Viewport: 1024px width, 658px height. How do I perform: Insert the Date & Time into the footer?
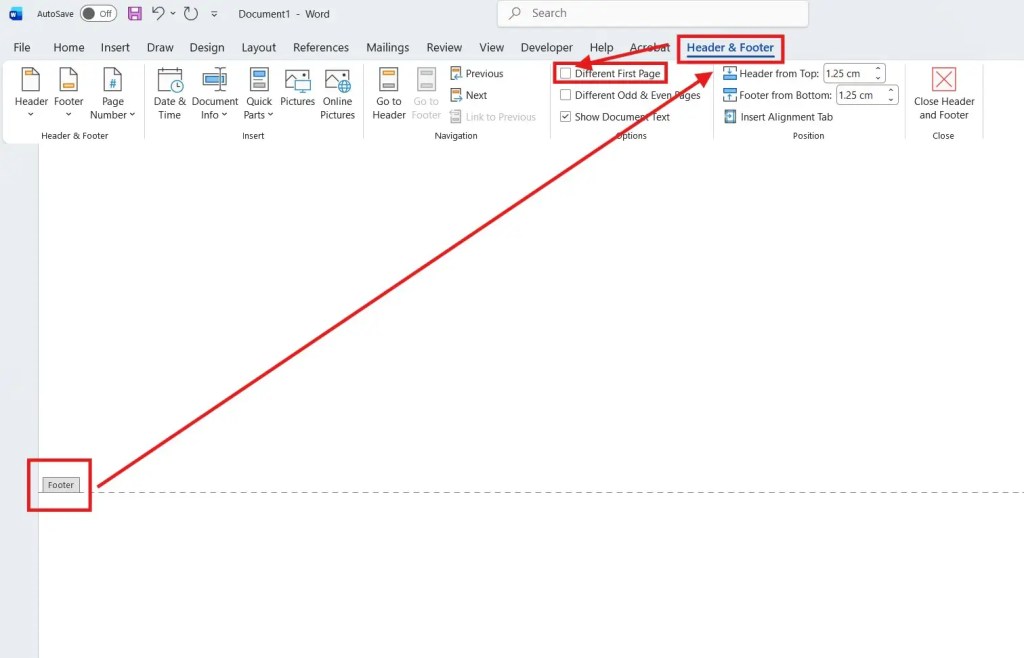[x=168, y=93]
